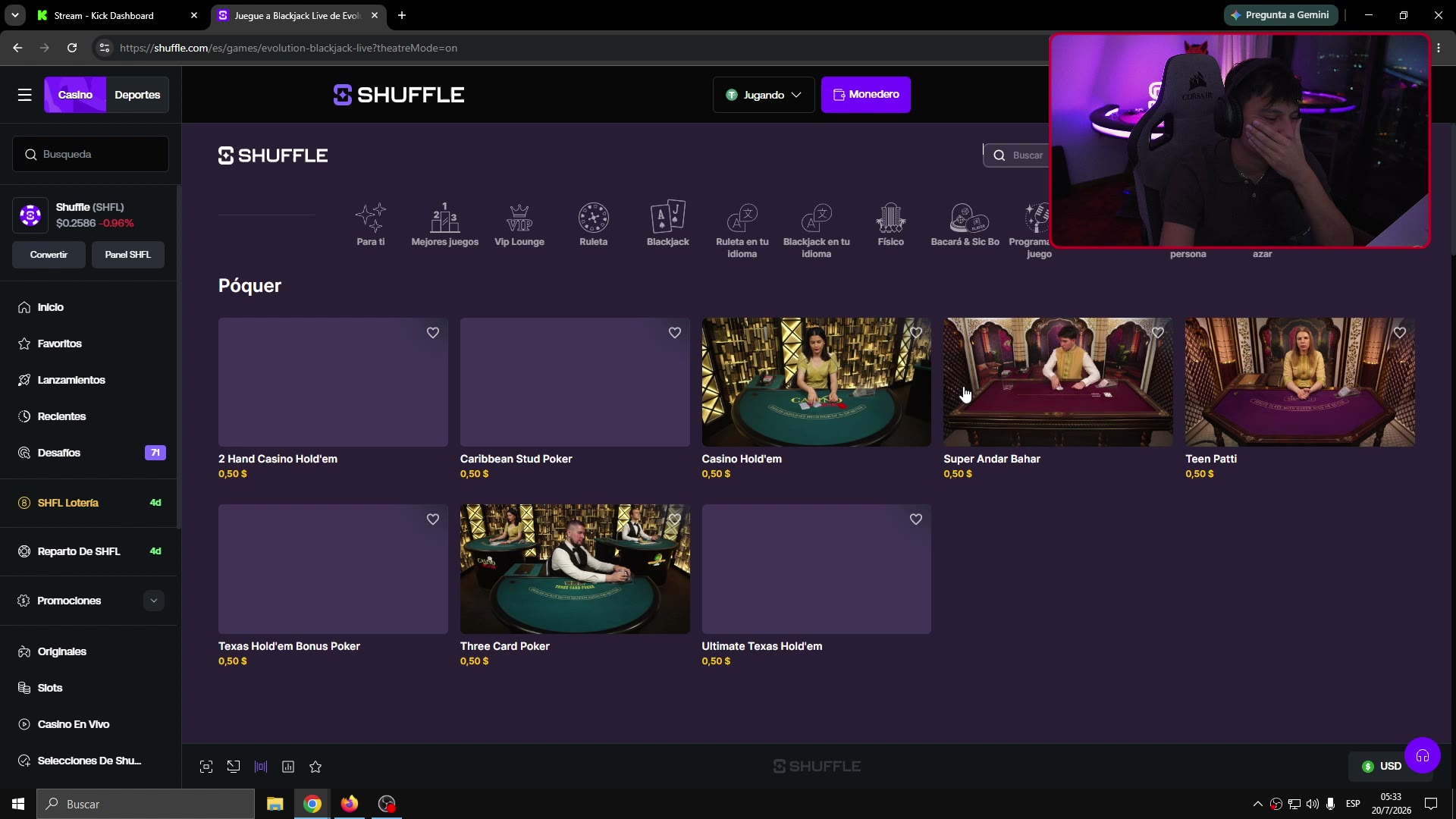Collapse the sidebar with hamburger menu
The width and height of the screenshot is (1456, 819).
pos(25,95)
